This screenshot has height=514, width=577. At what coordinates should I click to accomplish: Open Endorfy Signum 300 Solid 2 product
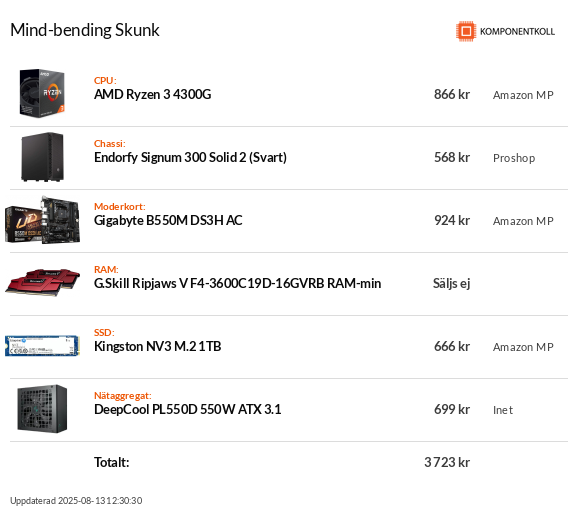pyautogui.click(x=190, y=157)
